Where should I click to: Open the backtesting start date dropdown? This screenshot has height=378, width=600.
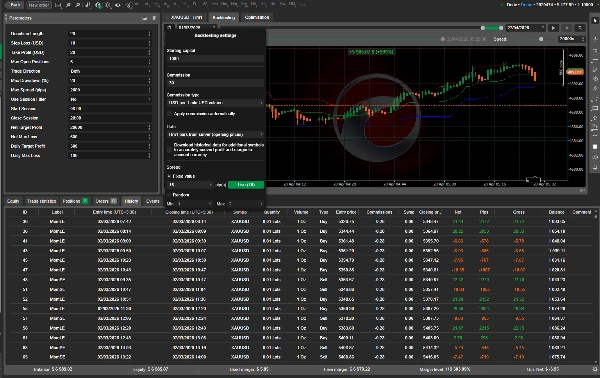tap(196, 28)
